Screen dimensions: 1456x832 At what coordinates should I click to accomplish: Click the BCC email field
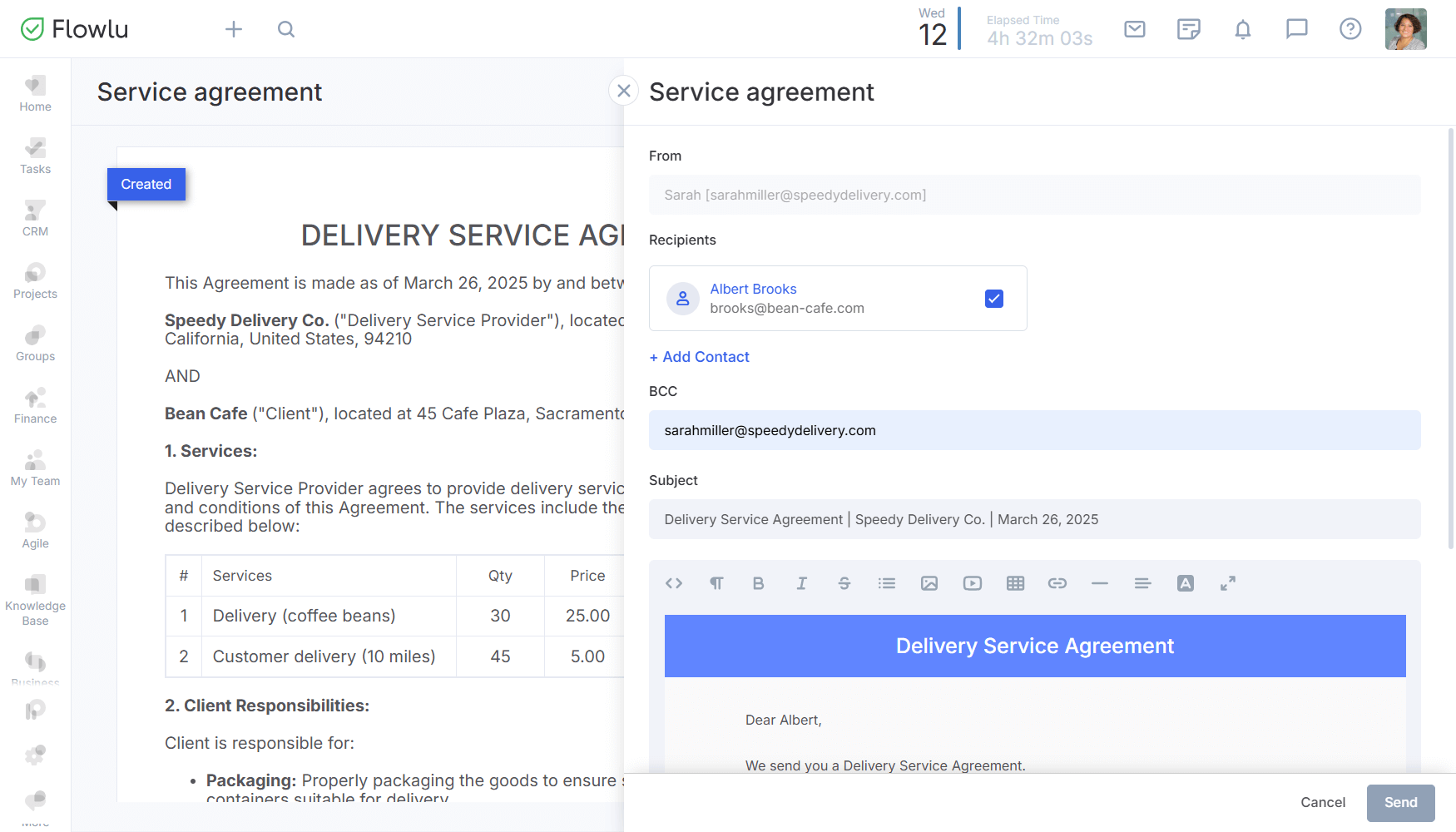[1034, 430]
